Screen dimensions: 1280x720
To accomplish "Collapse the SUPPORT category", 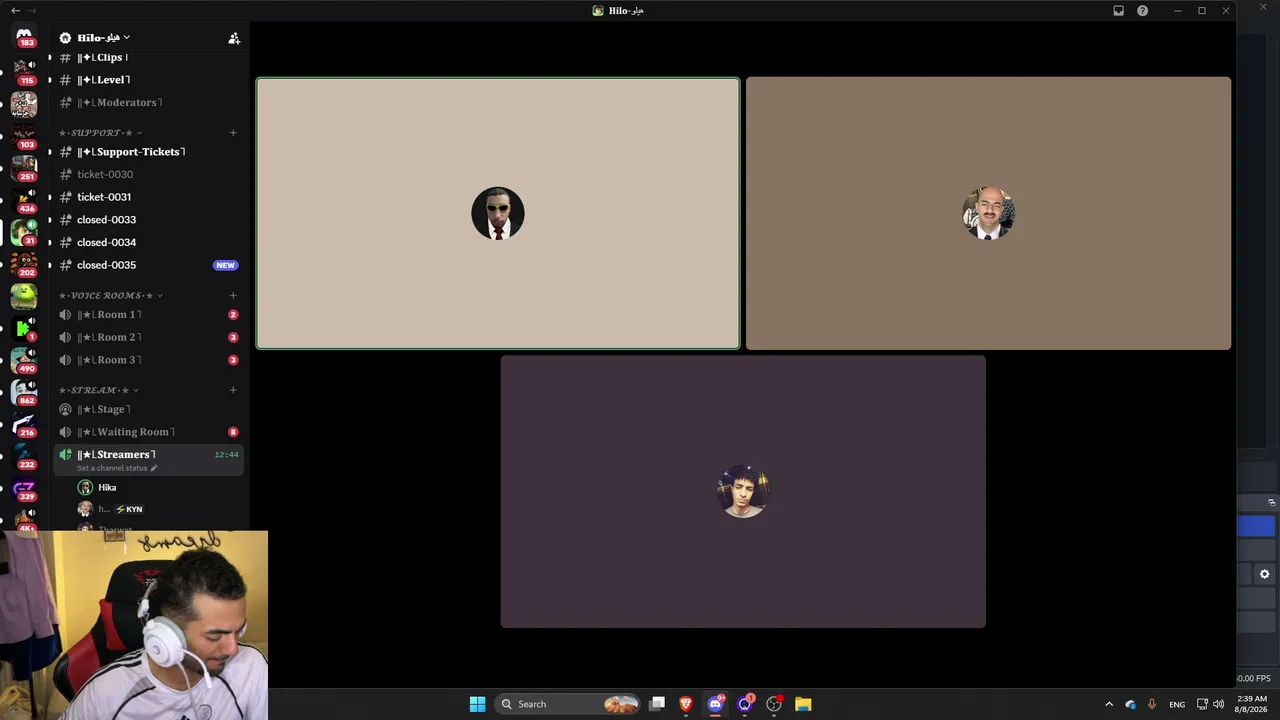I will (x=100, y=133).
